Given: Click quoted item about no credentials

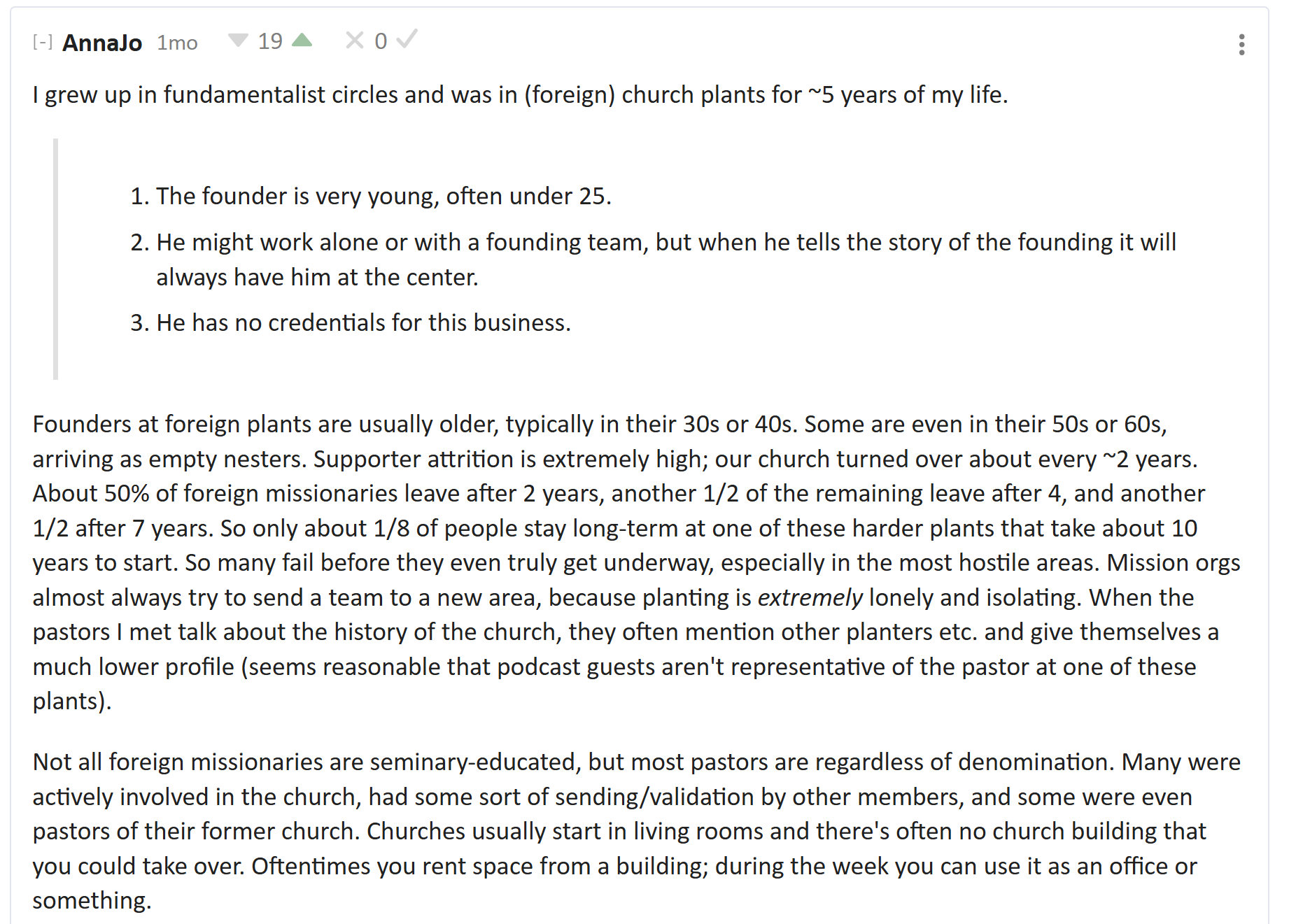Looking at the screenshot, I should coord(362,323).
